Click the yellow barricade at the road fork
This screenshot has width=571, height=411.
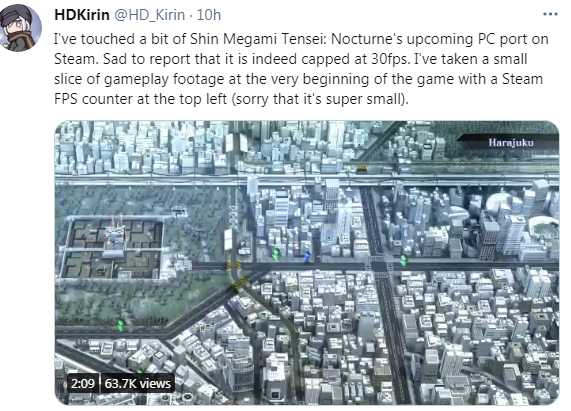(233, 265)
